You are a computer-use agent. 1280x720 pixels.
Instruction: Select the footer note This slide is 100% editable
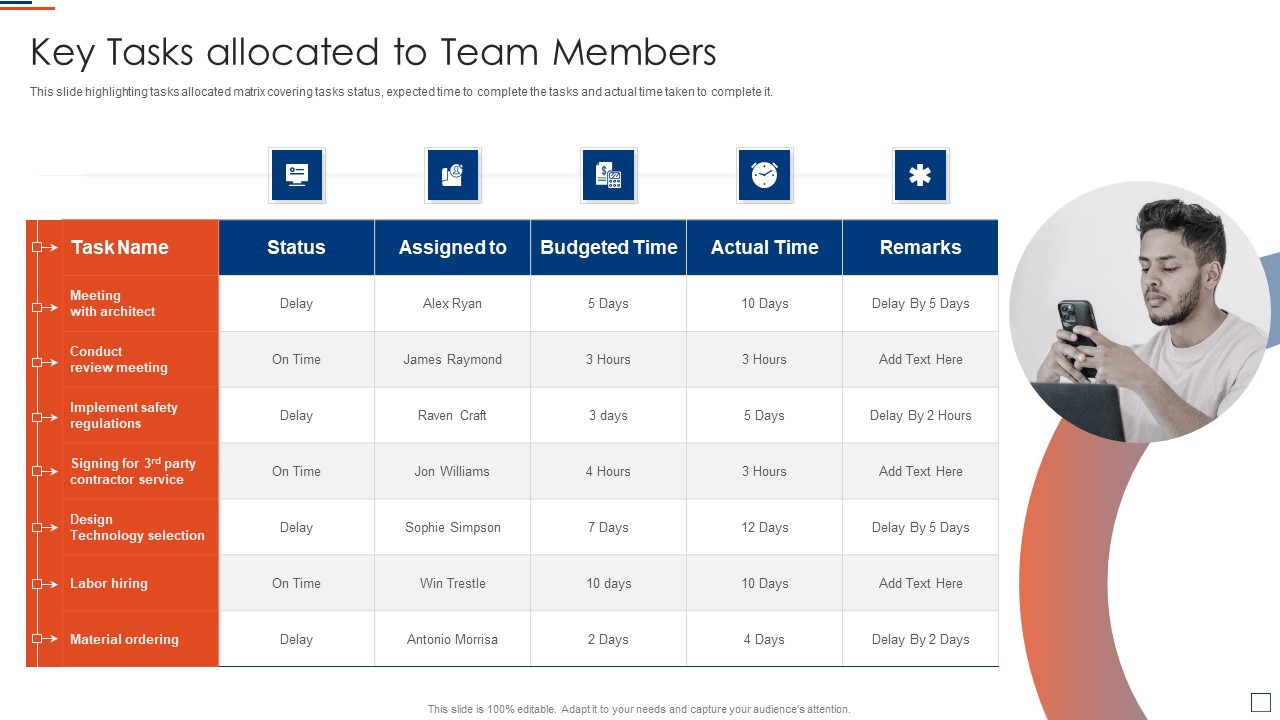[639, 709]
